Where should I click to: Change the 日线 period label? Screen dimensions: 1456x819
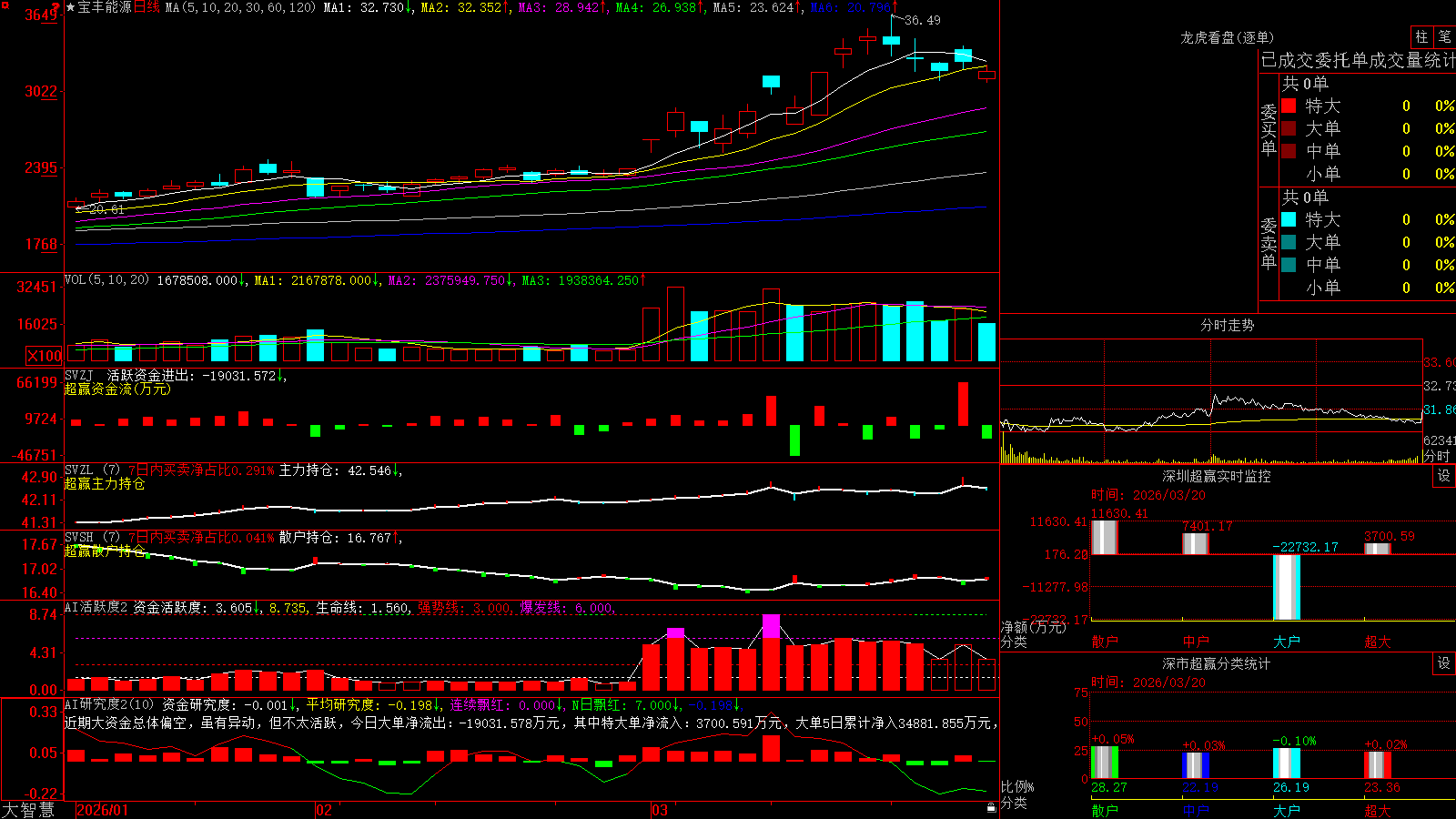pos(147,7)
